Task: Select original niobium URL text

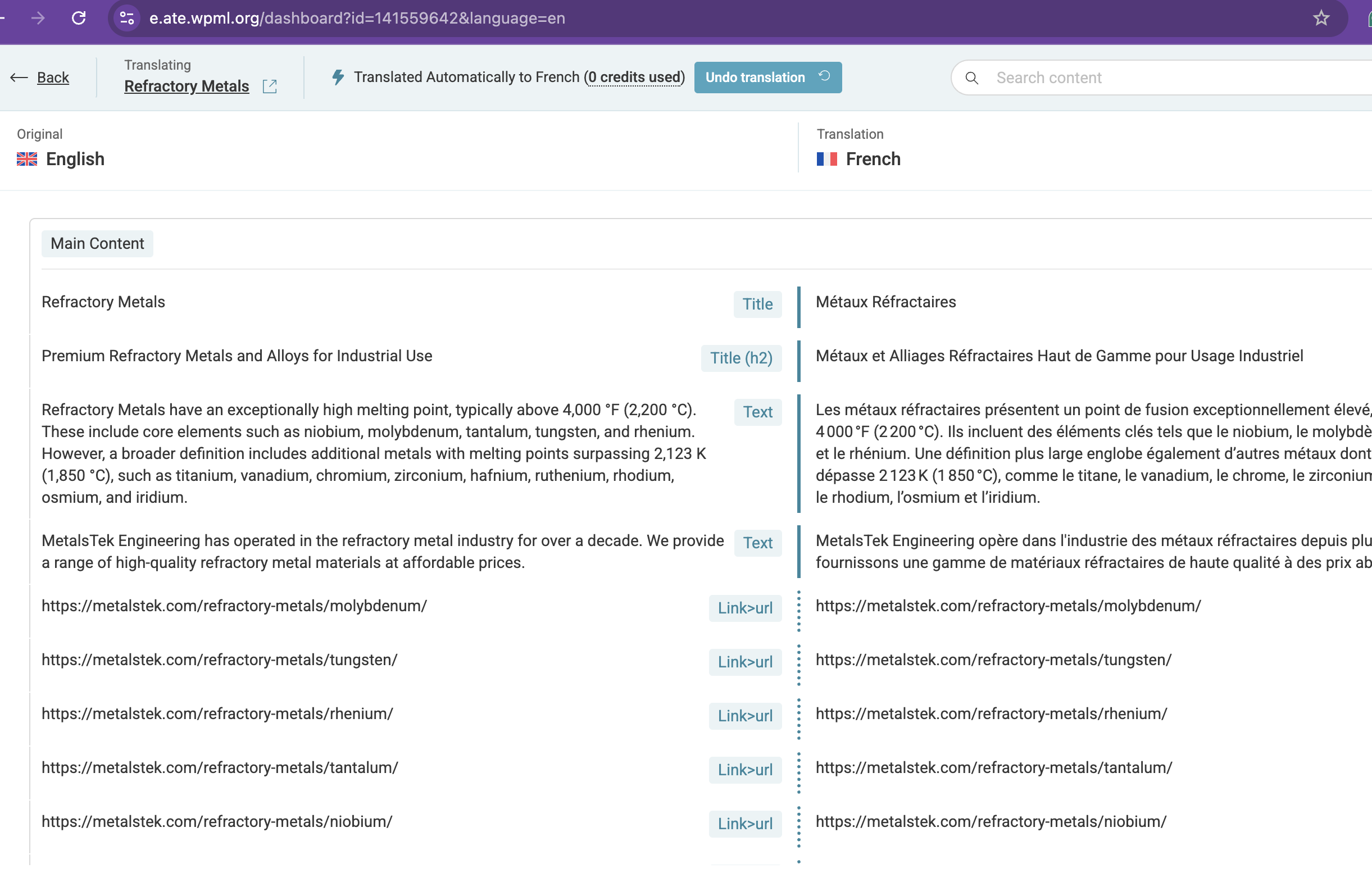Action: pos(217,821)
